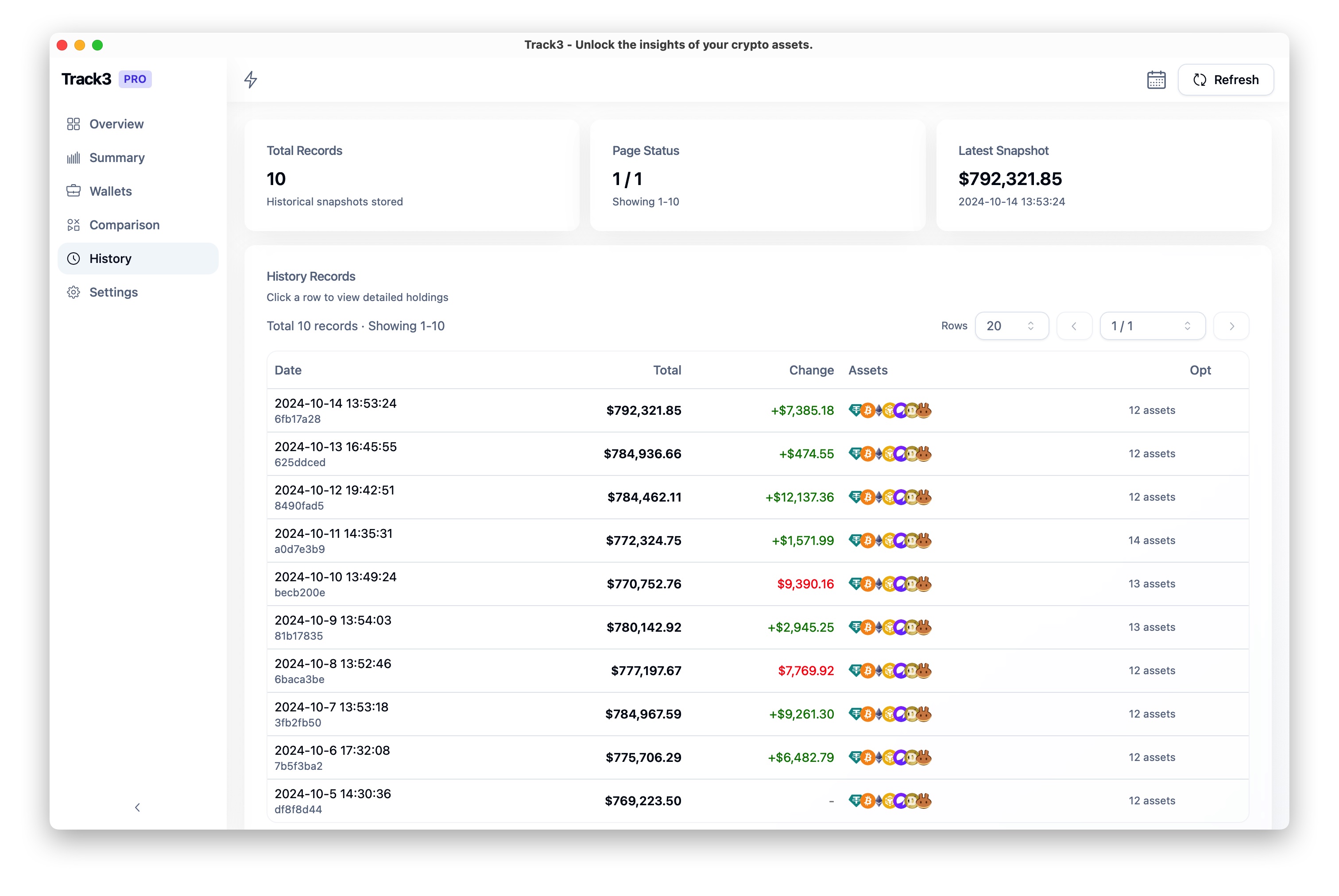Click the Comparison icon in sidebar
1339x896 pixels.
point(73,224)
